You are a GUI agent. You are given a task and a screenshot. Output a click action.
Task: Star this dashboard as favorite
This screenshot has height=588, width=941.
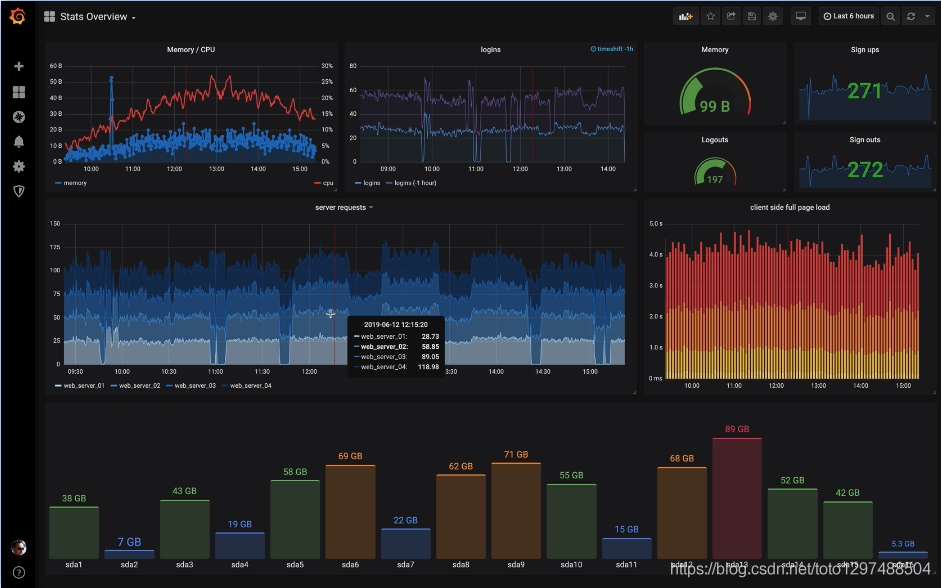711,16
